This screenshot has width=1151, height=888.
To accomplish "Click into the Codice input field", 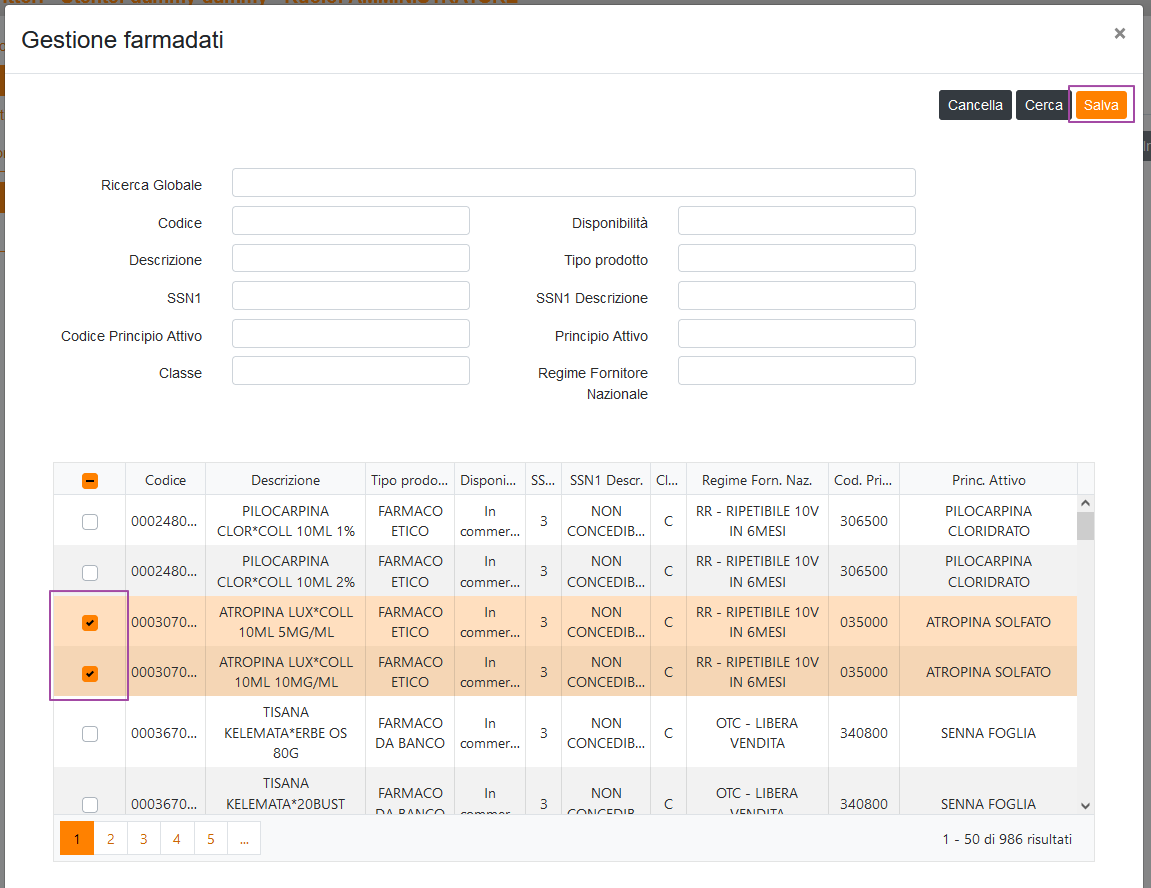I will (x=350, y=221).
